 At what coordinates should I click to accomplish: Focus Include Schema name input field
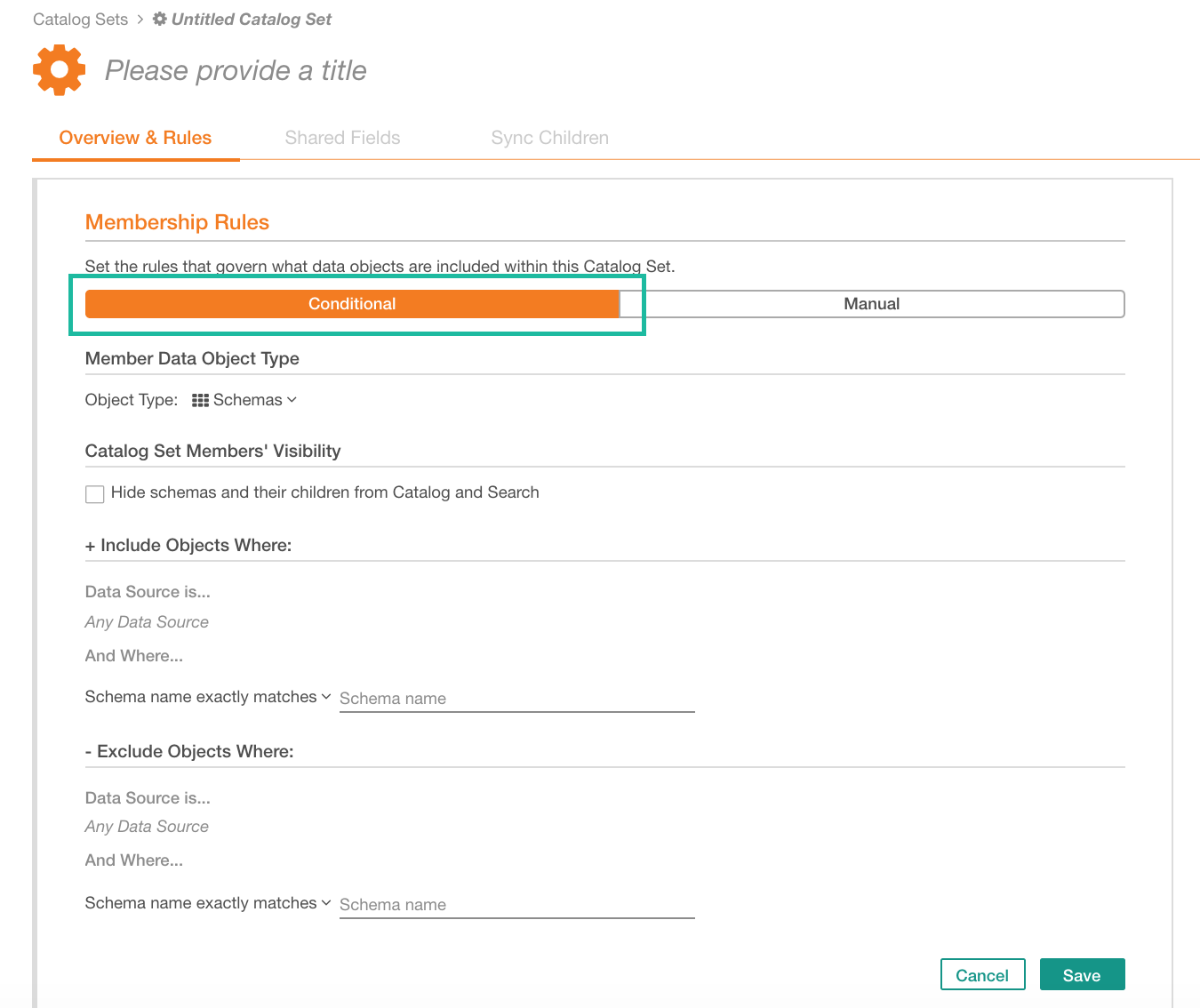click(516, 699)
